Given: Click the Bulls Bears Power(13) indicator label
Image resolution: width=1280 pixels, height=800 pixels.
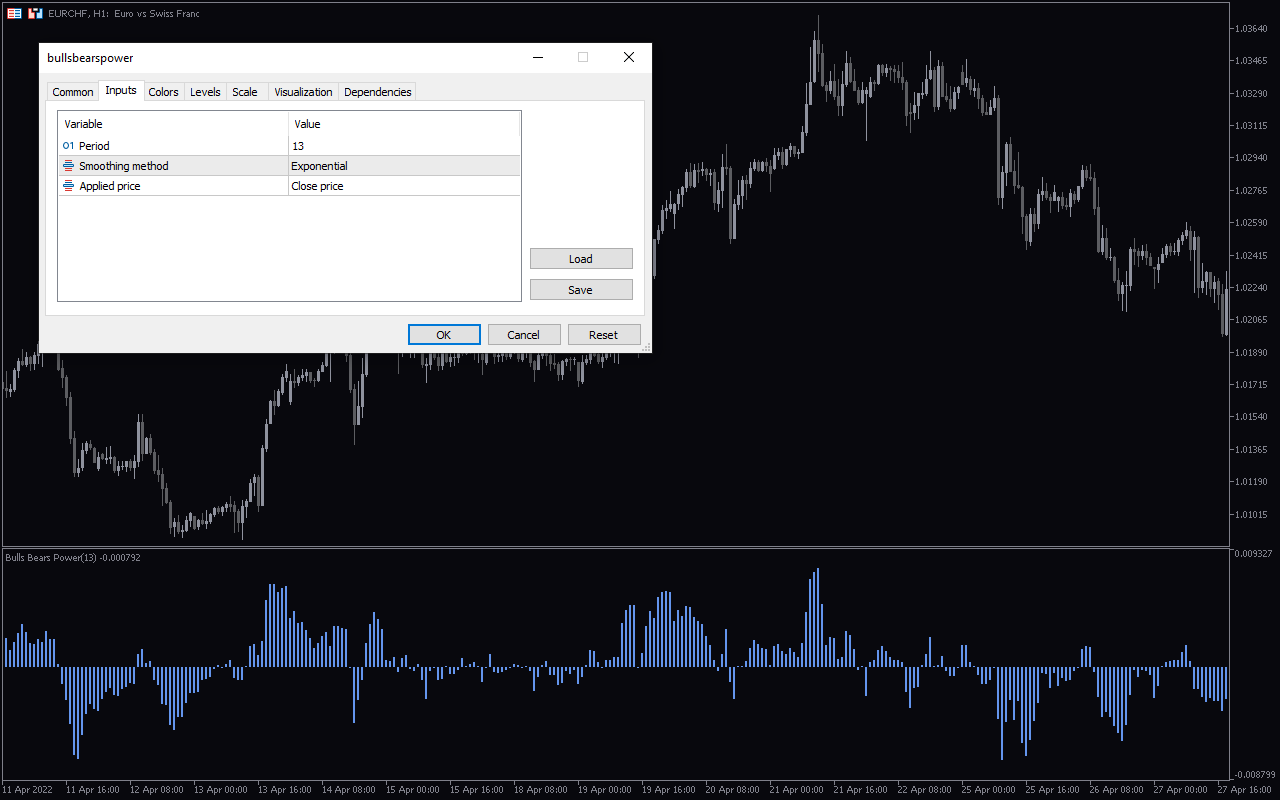Looking at the screenshot, I should (x=73, y=557).
